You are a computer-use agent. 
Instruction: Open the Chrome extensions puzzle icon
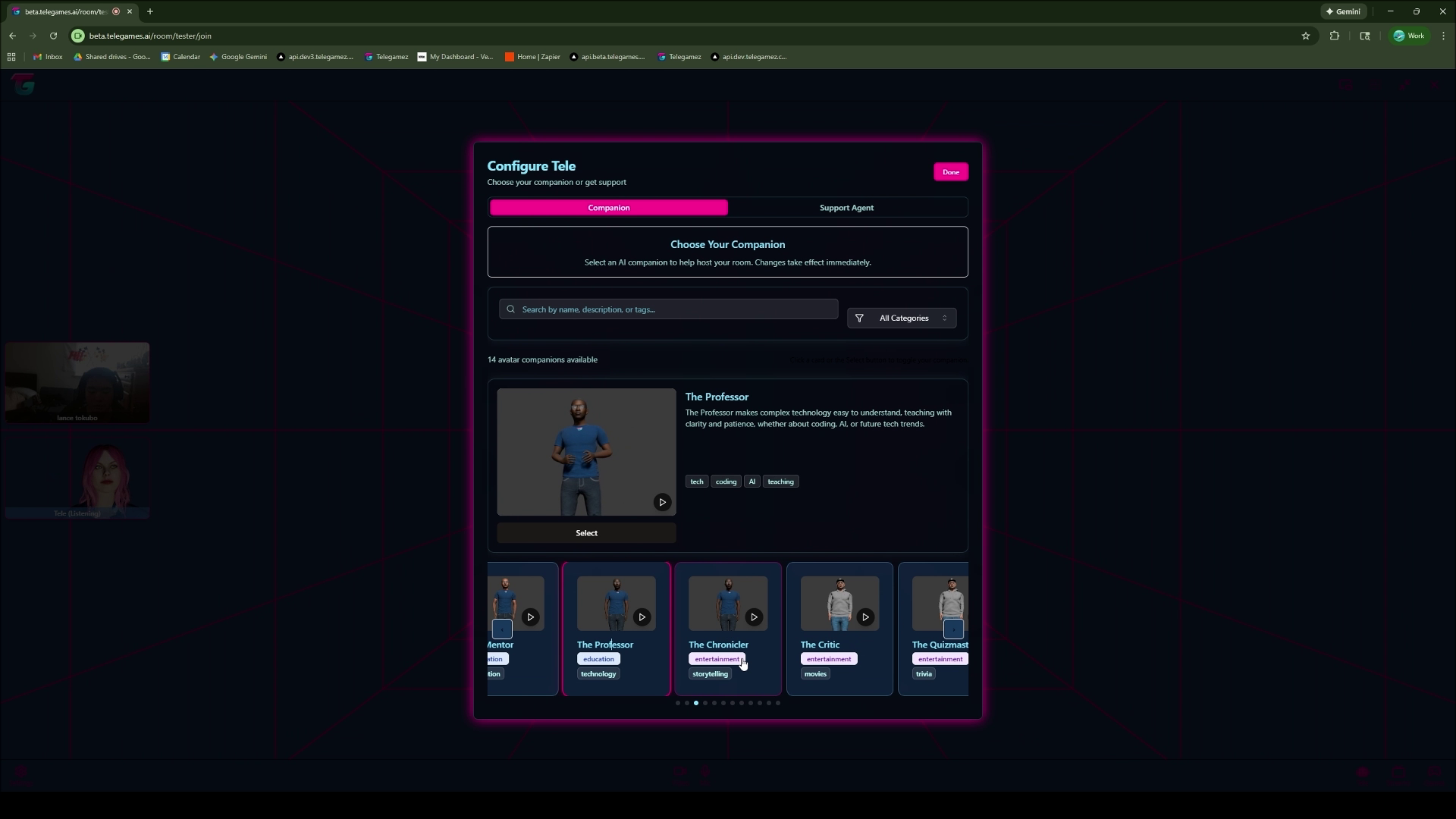point(1335,36)
